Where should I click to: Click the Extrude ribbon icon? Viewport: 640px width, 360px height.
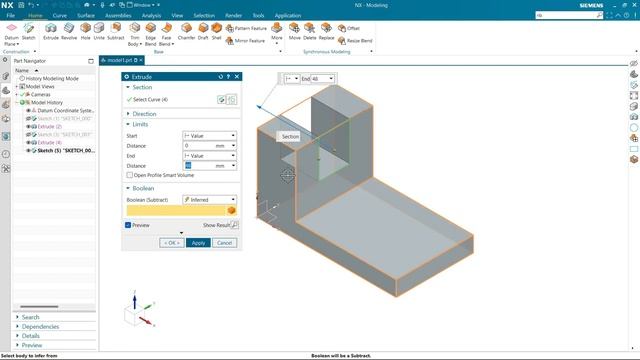pos(51,31)
